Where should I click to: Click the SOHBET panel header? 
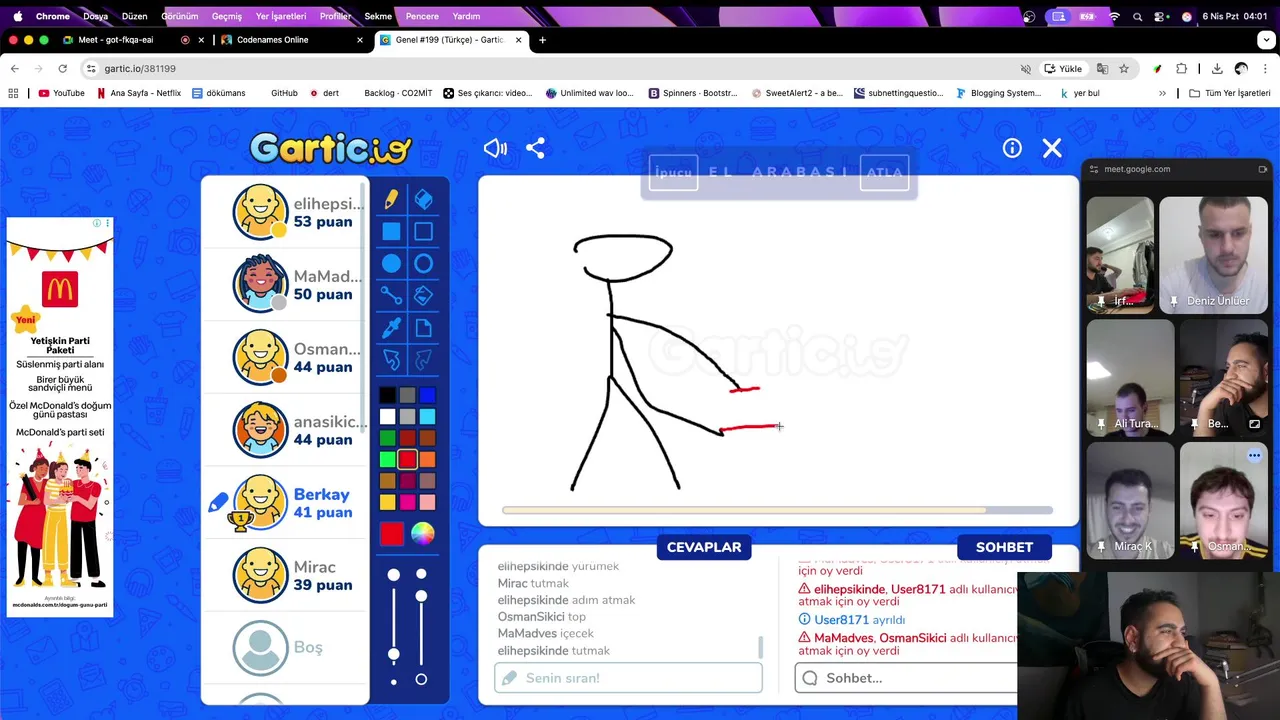(x=1004, y=547)
